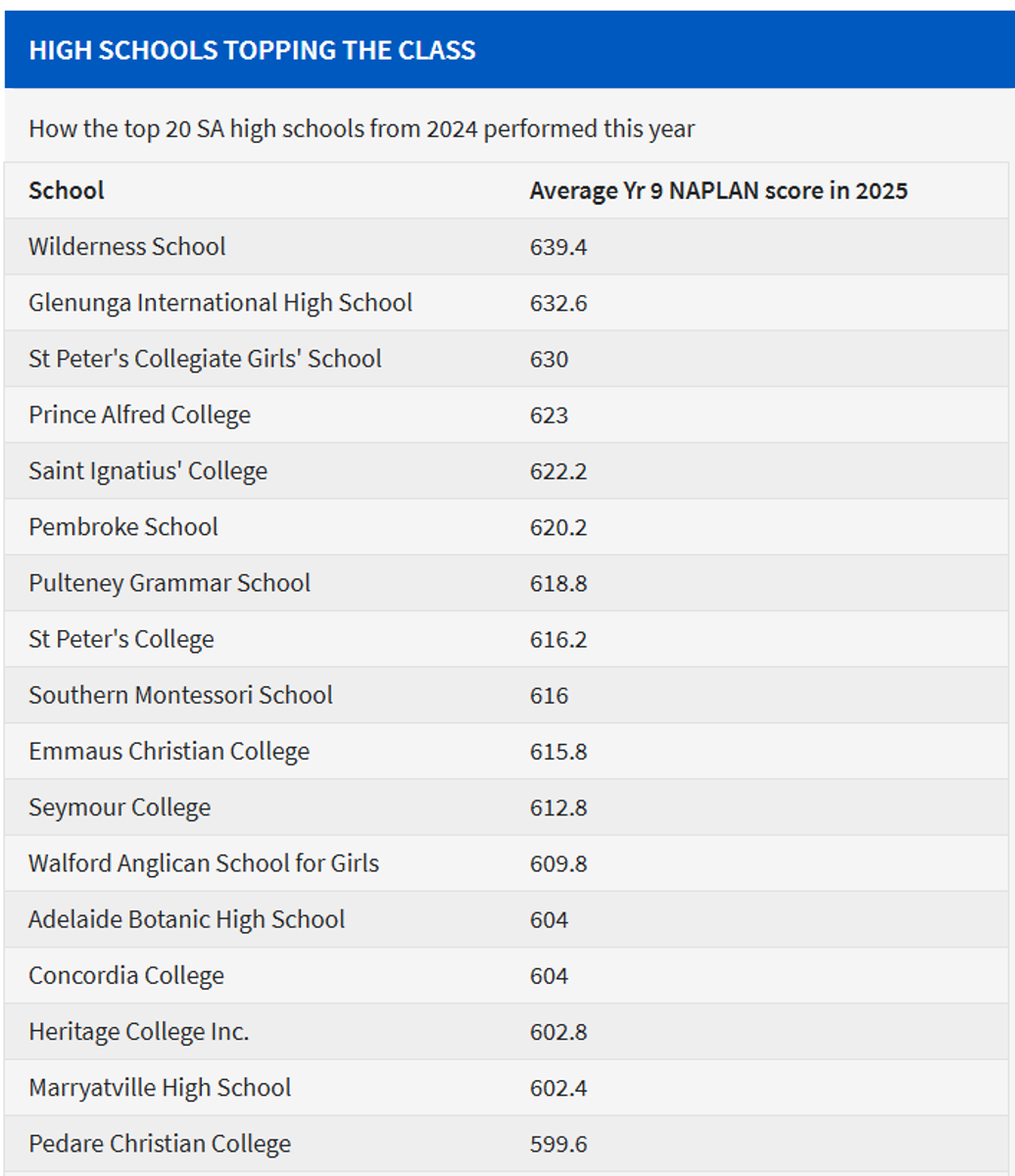Click the Pembroke School row
1015x1176 pixels.
pos(123,526)
